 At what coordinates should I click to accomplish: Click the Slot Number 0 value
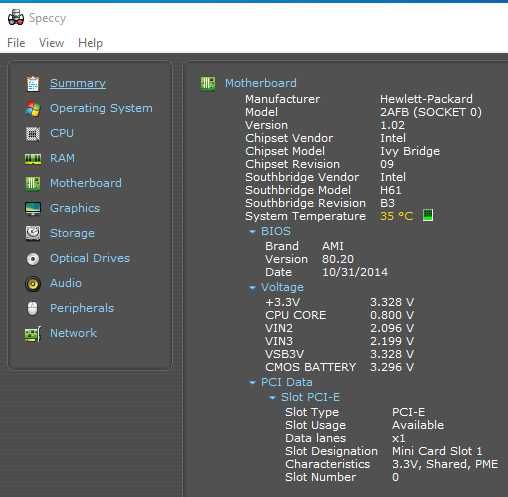[x=395, y=477]
